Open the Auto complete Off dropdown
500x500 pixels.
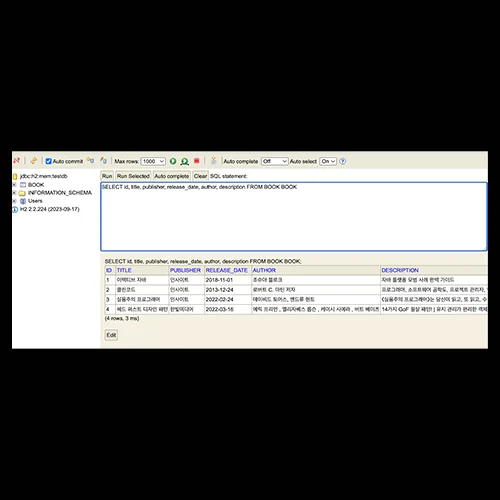pyautogui.click(x=274, y=161)
